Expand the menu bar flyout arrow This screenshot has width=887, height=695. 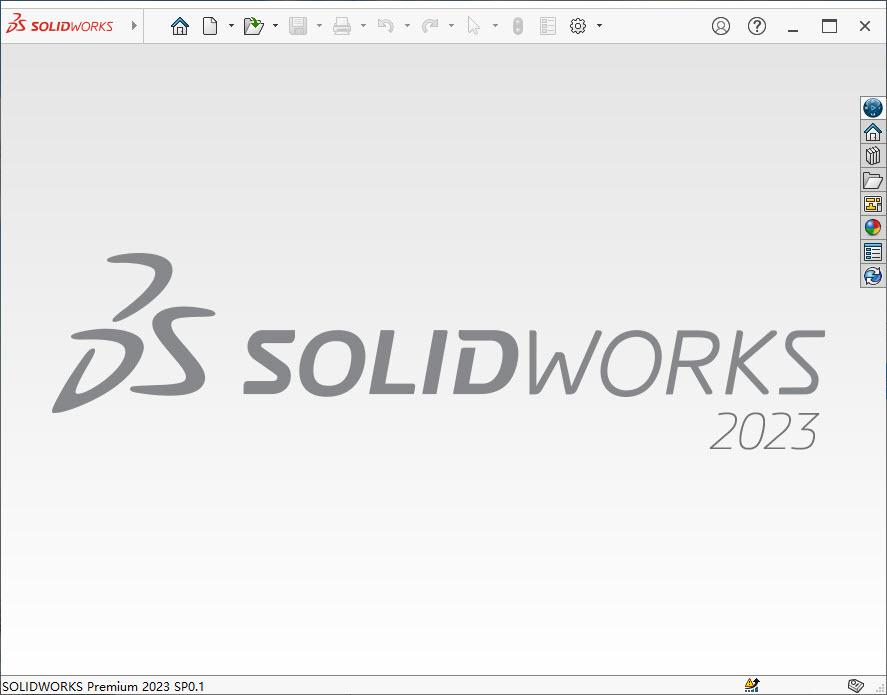[131, 25]
